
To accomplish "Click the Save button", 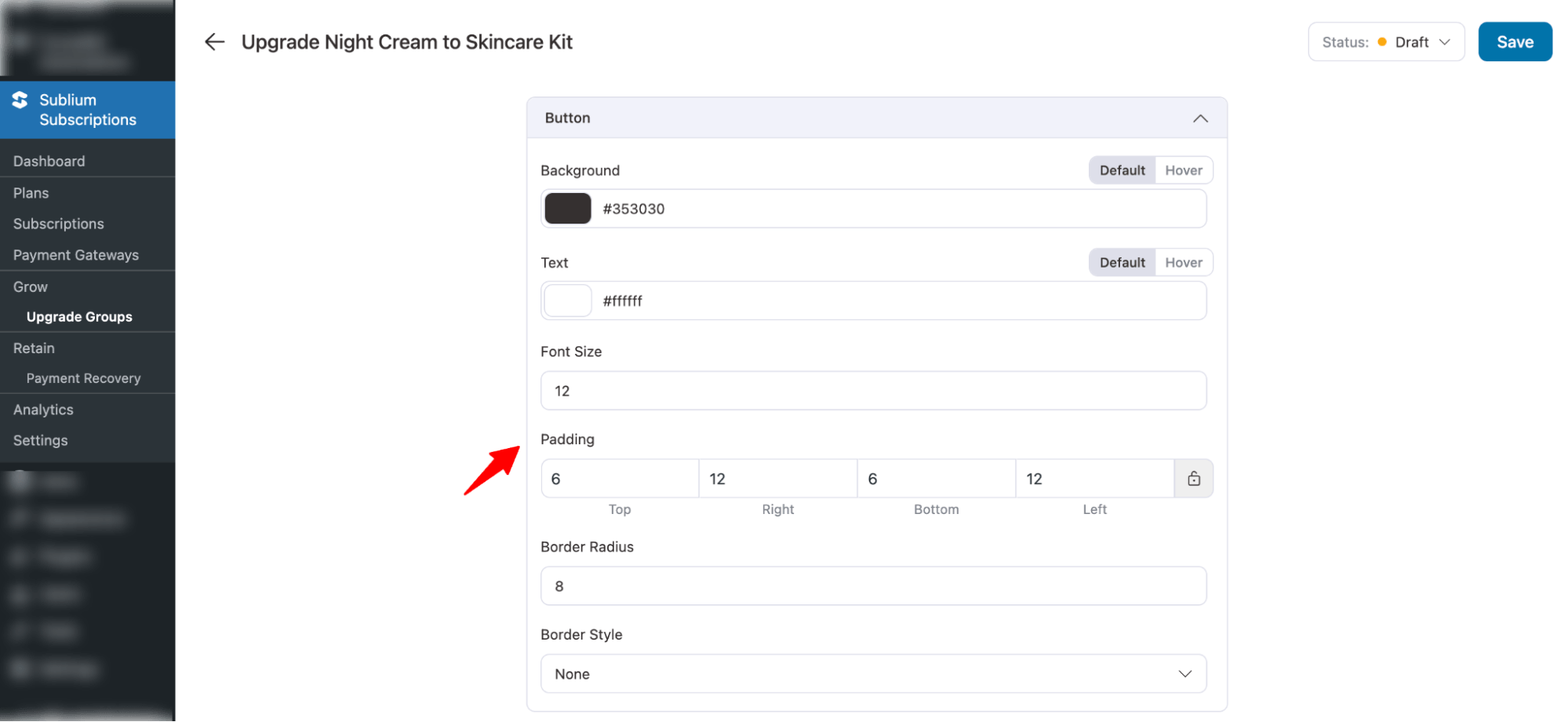I will click(1514, 42).
